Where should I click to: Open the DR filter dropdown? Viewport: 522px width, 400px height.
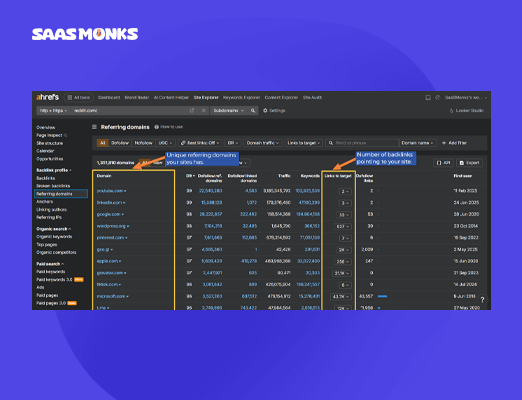(x=233, y=143)
